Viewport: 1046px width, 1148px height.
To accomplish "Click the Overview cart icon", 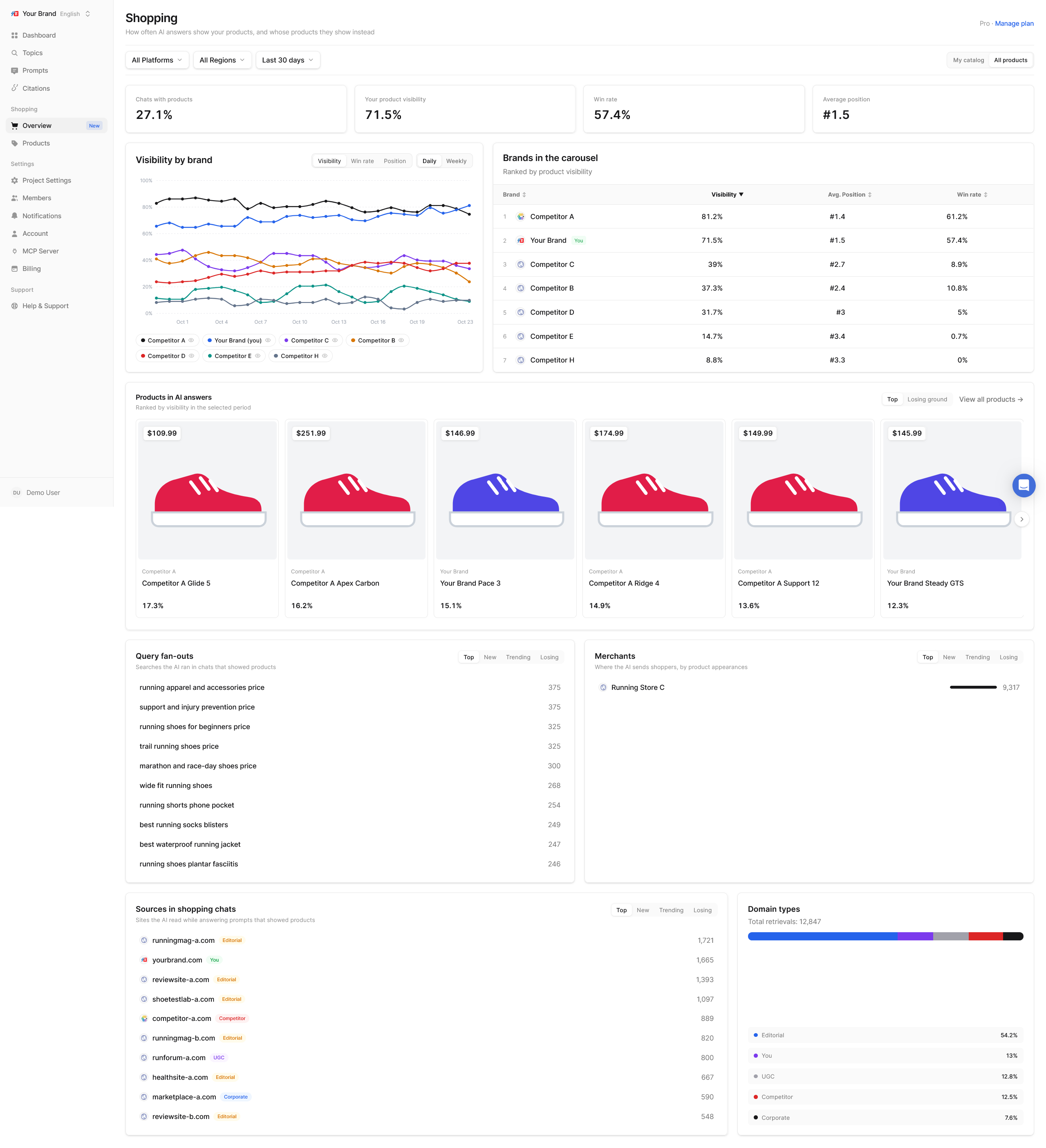I will pos(15,126).
